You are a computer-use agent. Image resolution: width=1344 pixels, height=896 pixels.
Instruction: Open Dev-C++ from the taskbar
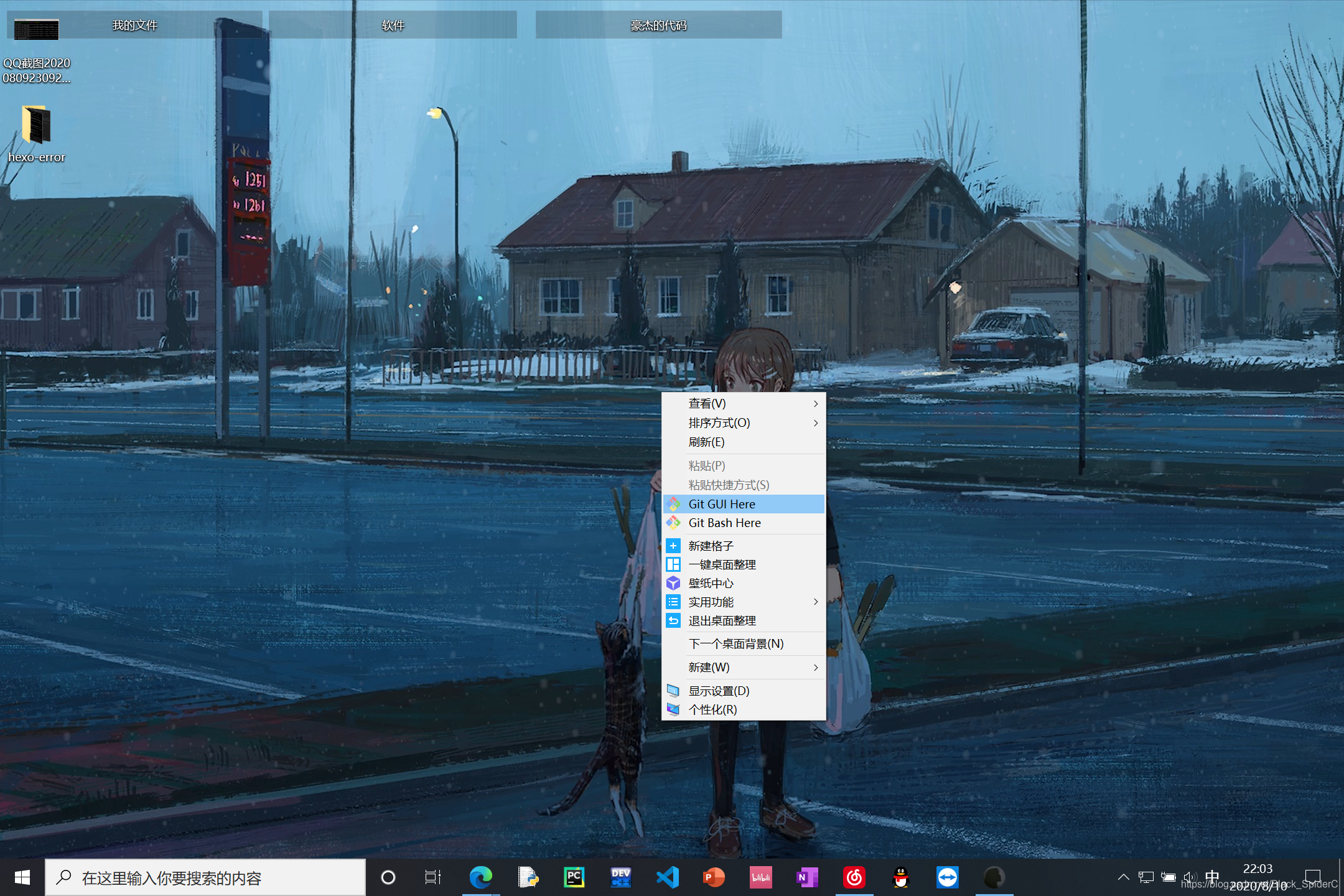pos(620,877)
